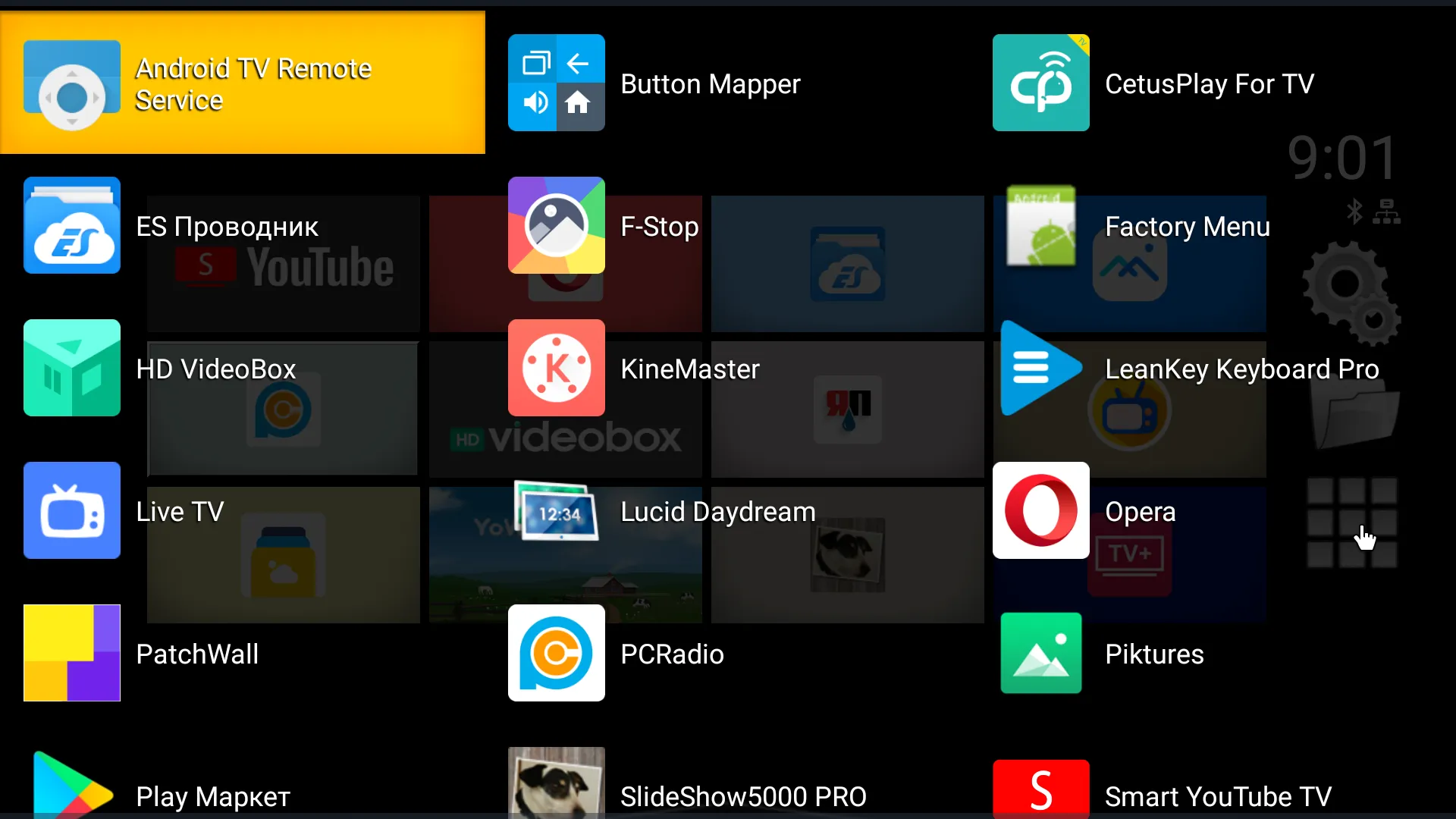1456x819 pixels.
Task: Select the 'Button Mapper' label
Action: click(711, 84)
